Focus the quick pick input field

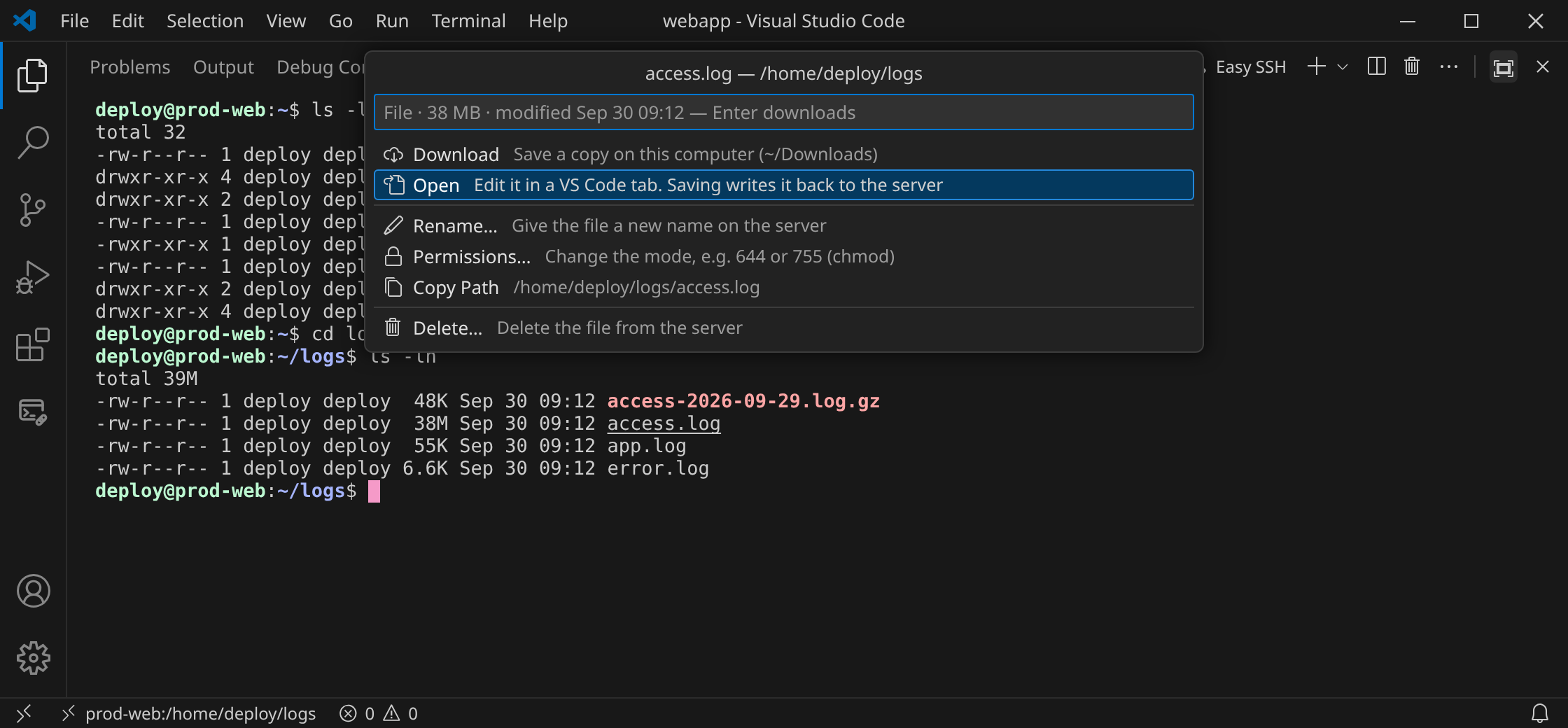point(783,112)
